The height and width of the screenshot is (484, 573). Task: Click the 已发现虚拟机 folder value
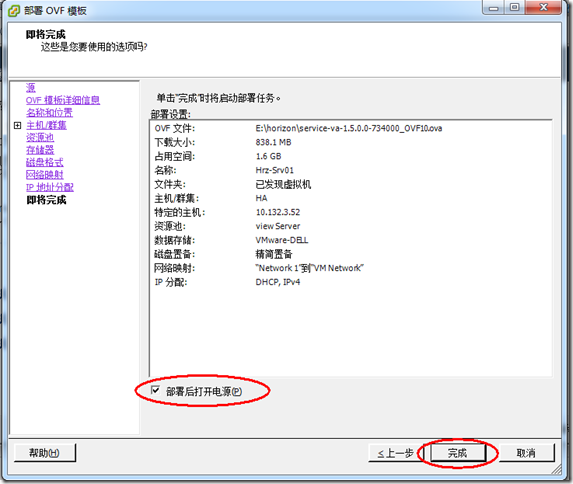point(283,184)
